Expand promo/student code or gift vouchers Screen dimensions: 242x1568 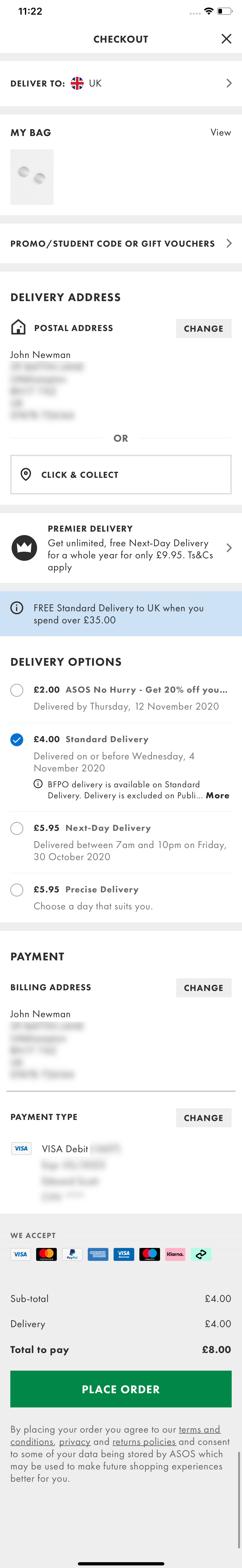[x=229, y=243]
